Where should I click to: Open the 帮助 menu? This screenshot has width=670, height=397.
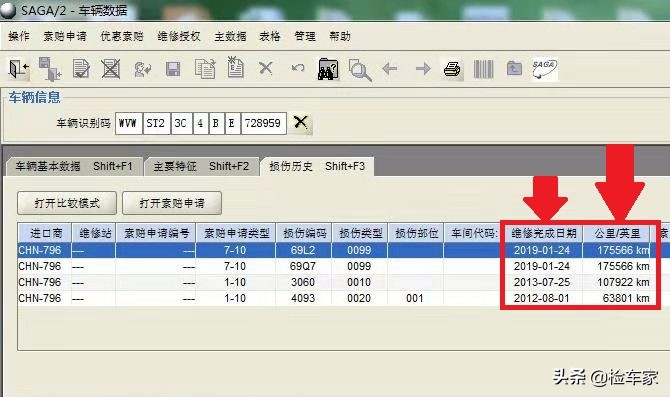click(340, 36)
